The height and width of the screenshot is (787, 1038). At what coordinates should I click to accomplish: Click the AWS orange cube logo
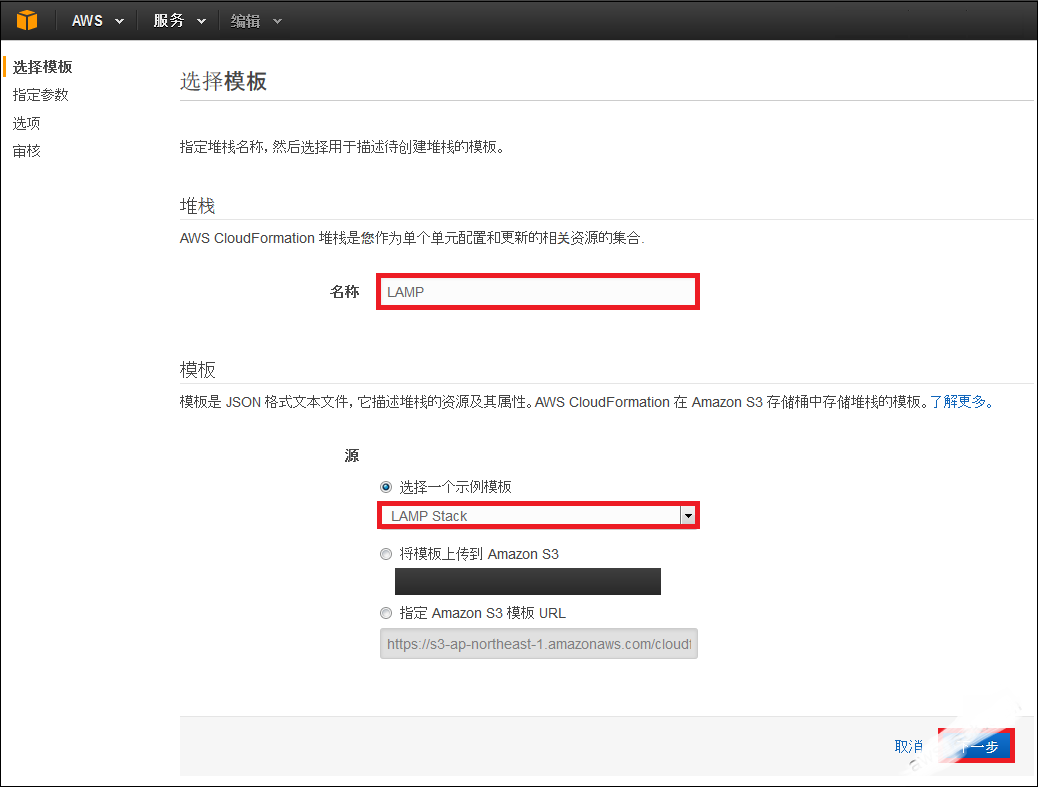coord(27,21)
